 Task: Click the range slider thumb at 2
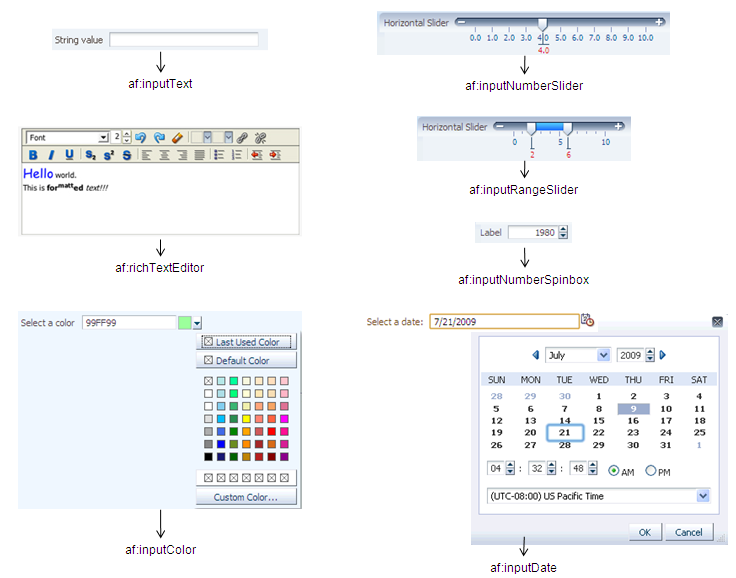tap(531, 128)
